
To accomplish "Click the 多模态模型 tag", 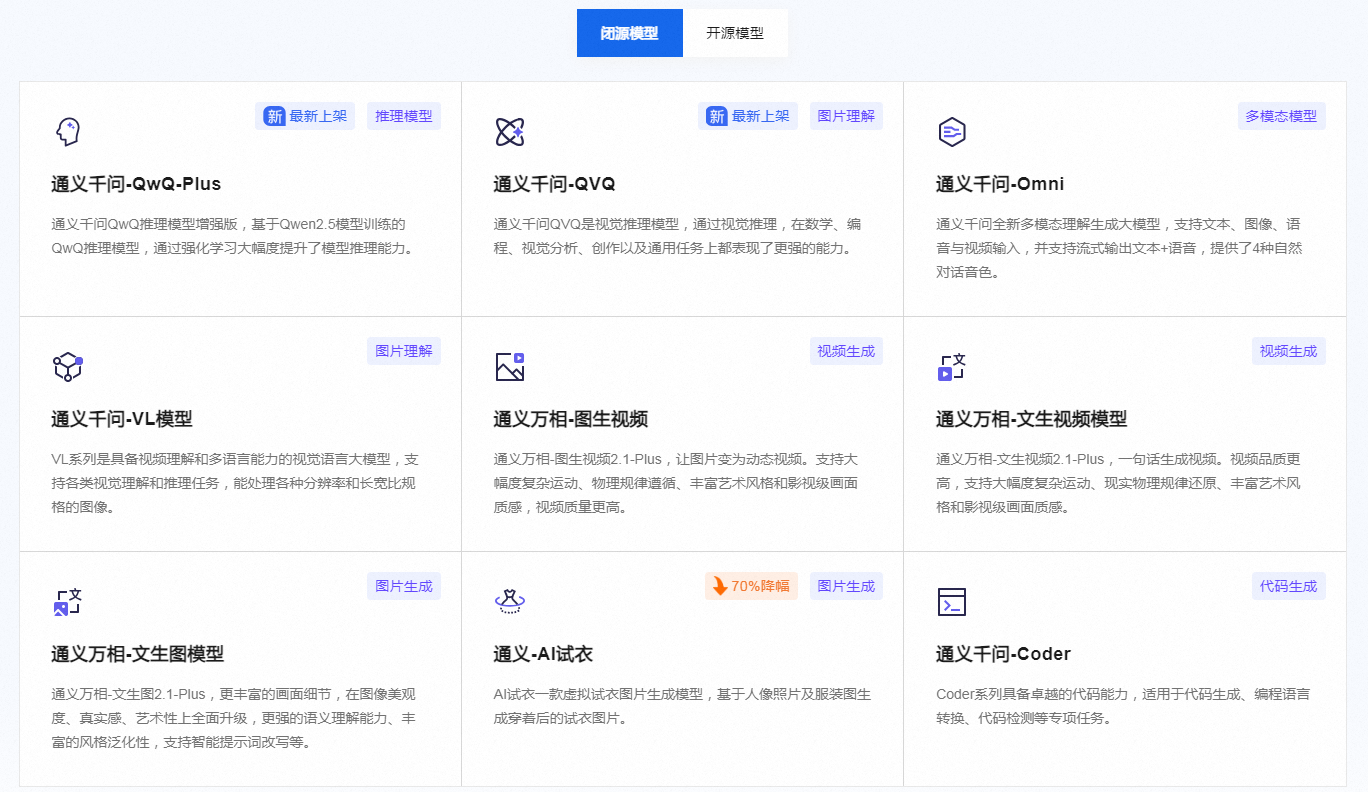I will click(1282, 115).
